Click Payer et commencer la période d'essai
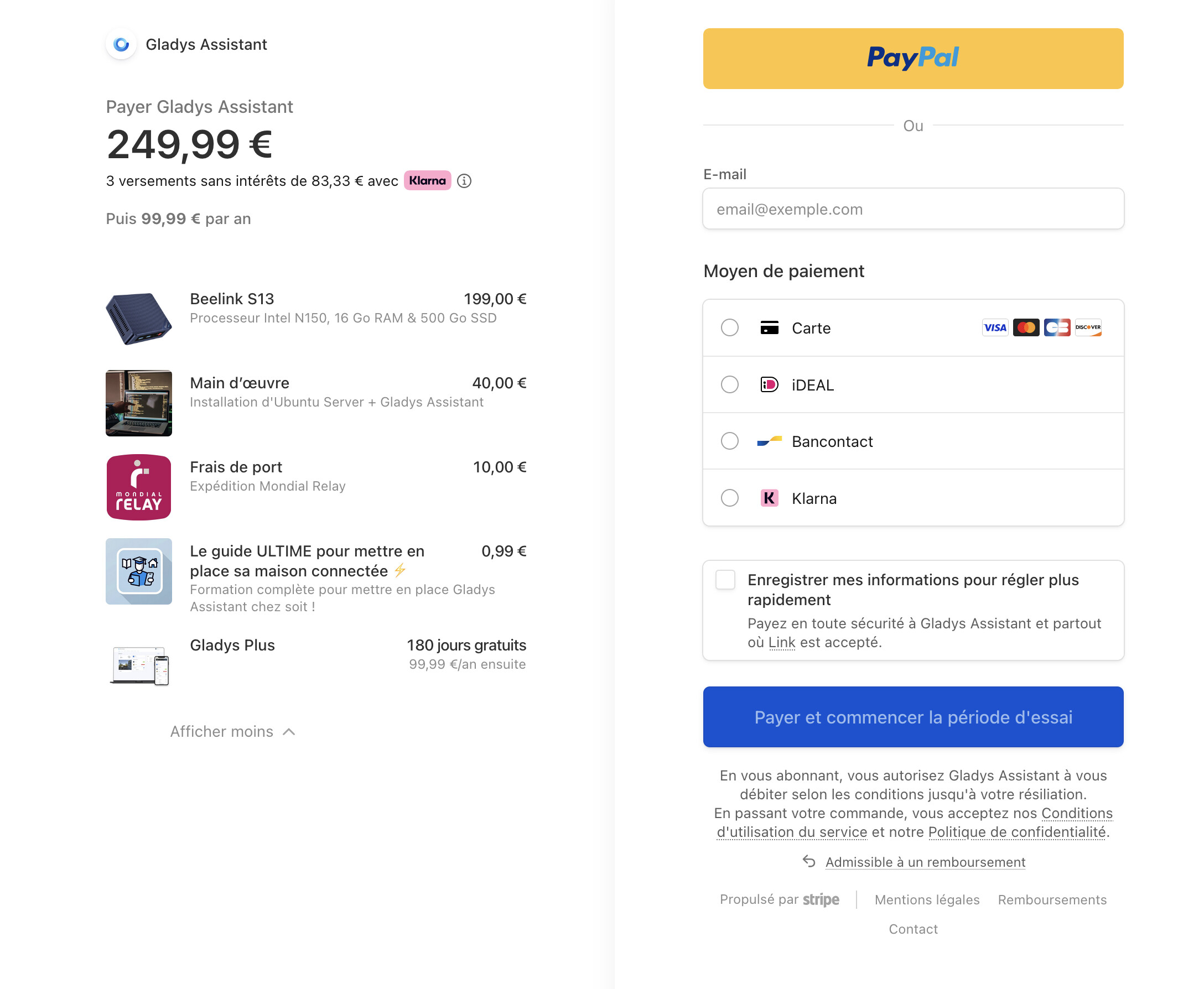 [912, 717]
